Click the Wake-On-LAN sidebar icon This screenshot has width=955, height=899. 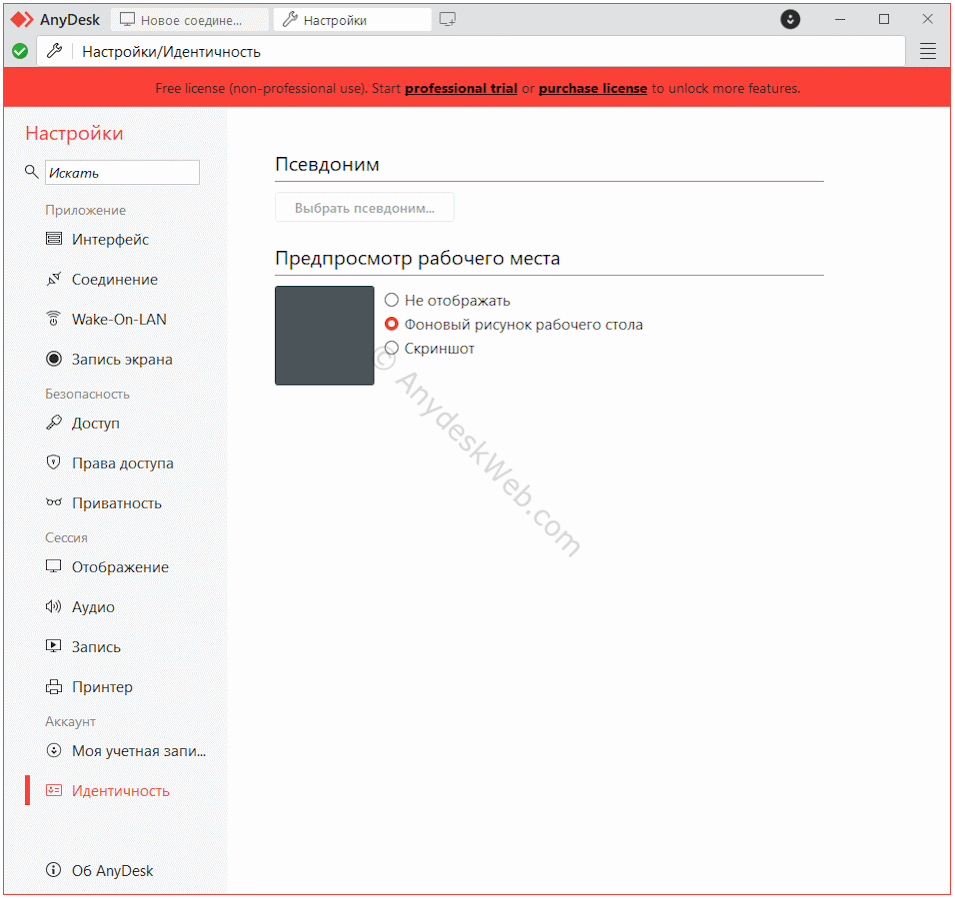coord(54,319)
